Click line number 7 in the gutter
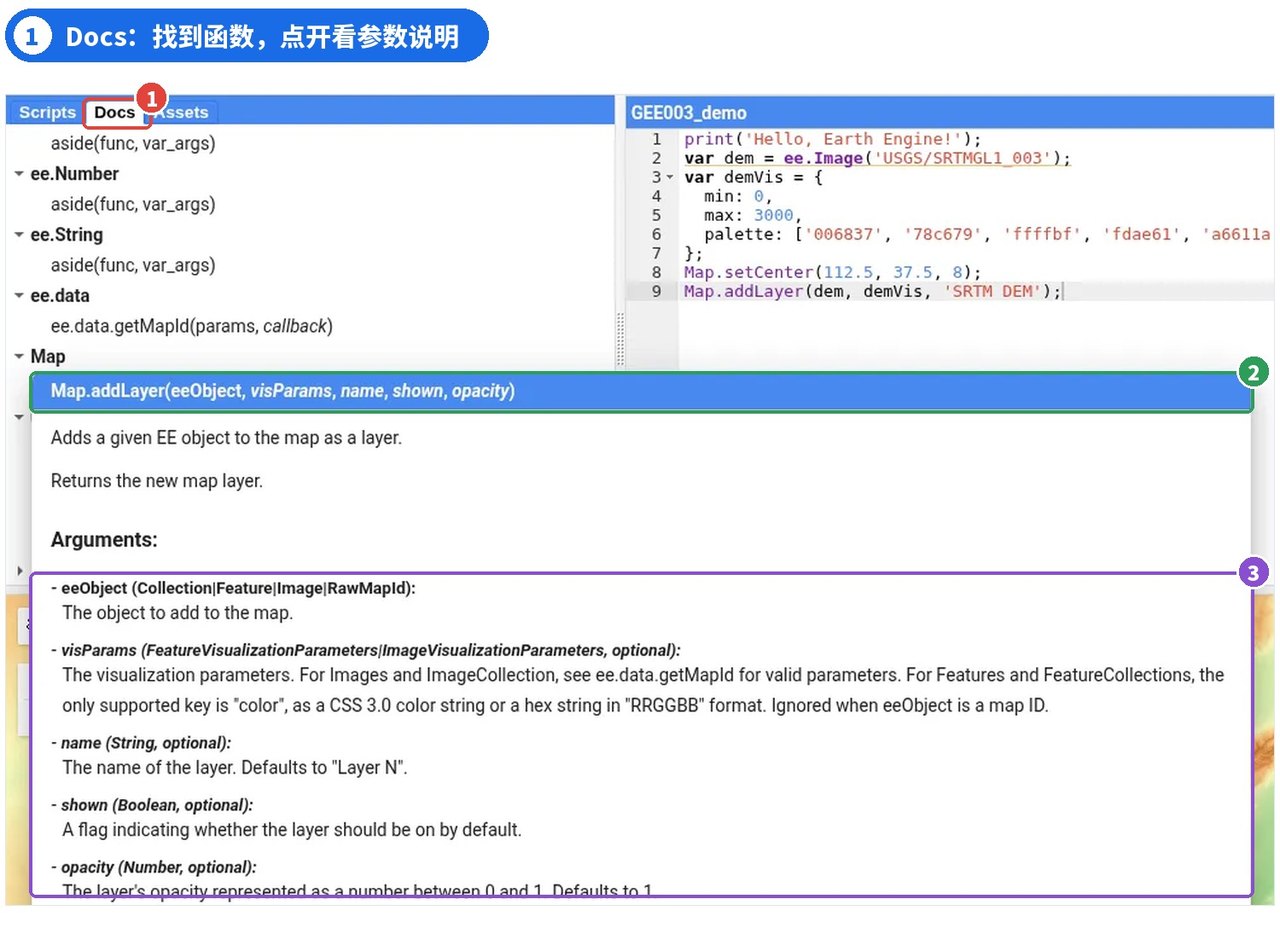This screenshot has width=1280, height=928. pos(655,253)
